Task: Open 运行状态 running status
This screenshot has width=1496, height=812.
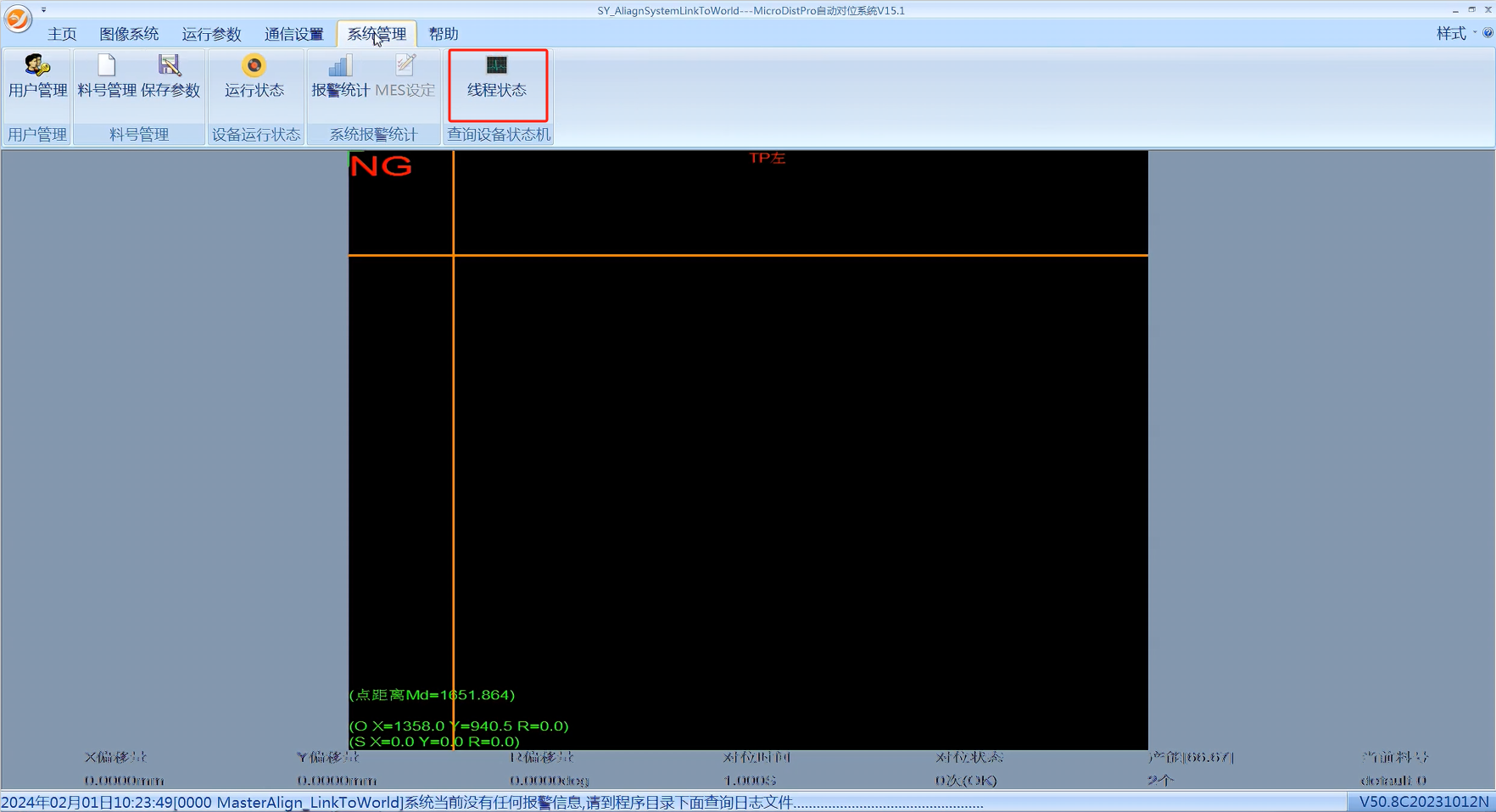Action: click(x=254, y=77)
